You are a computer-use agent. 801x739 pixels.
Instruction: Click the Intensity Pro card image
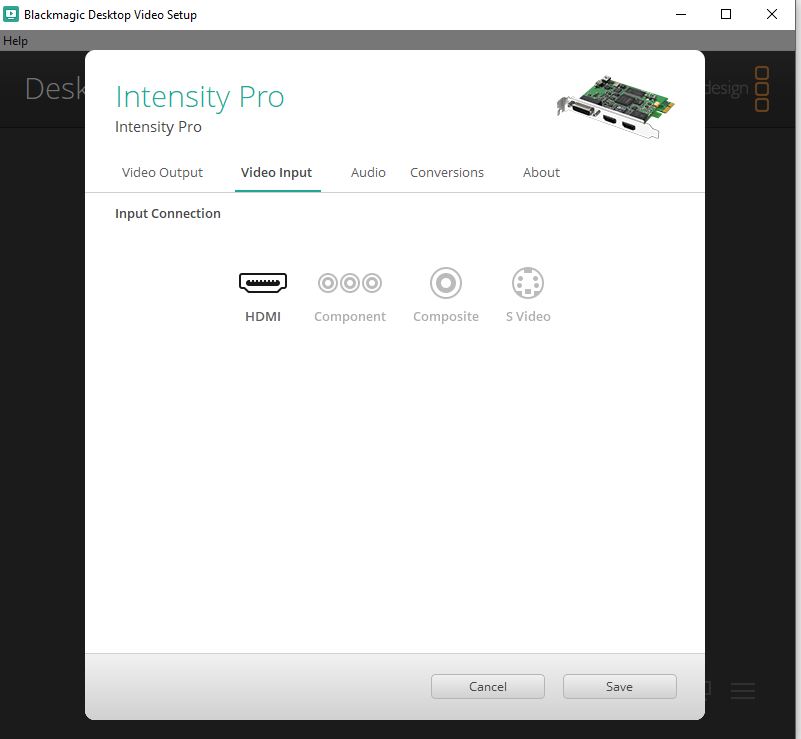coord(616,106)
